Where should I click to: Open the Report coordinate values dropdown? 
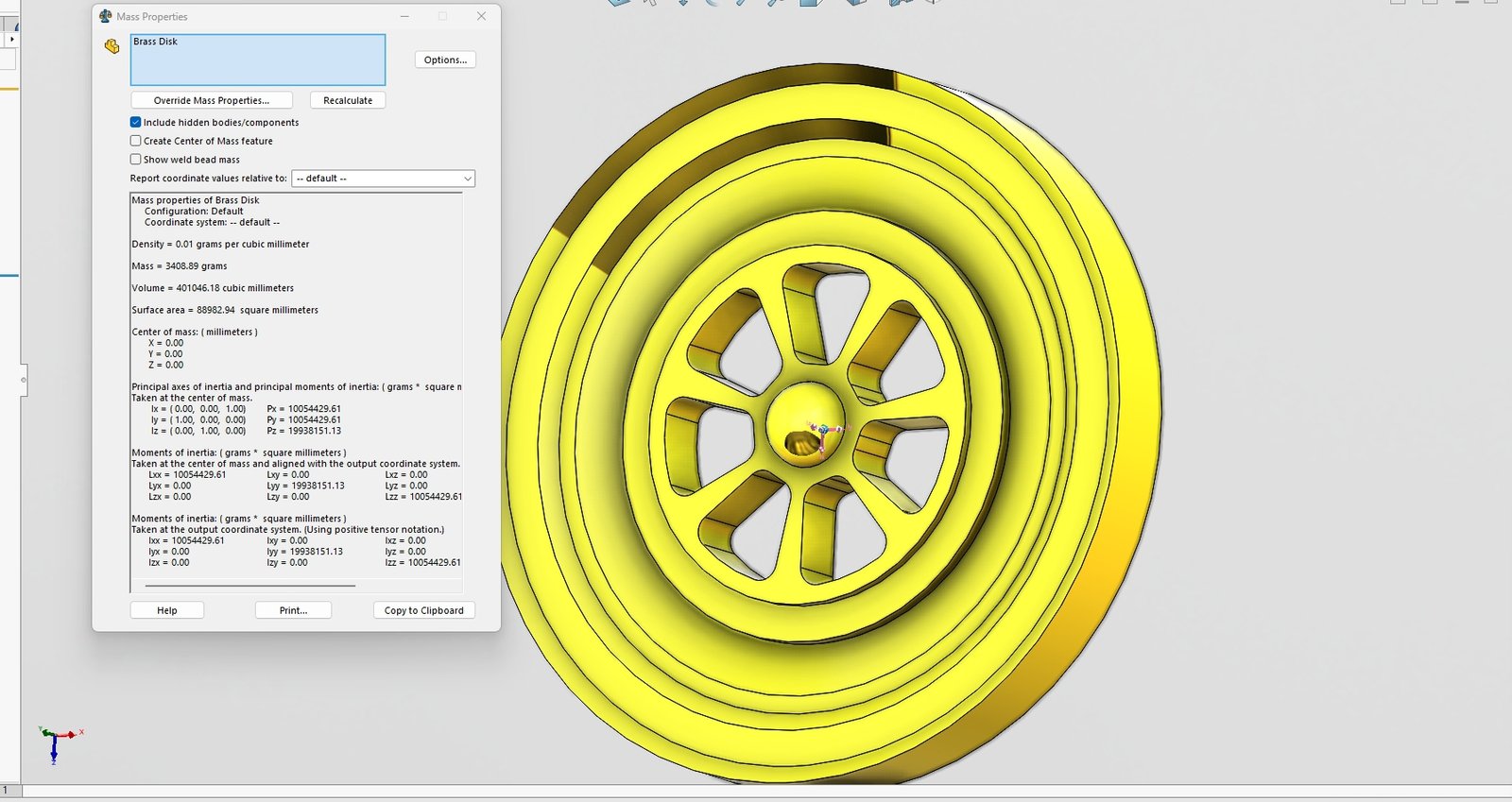[383, 179]
